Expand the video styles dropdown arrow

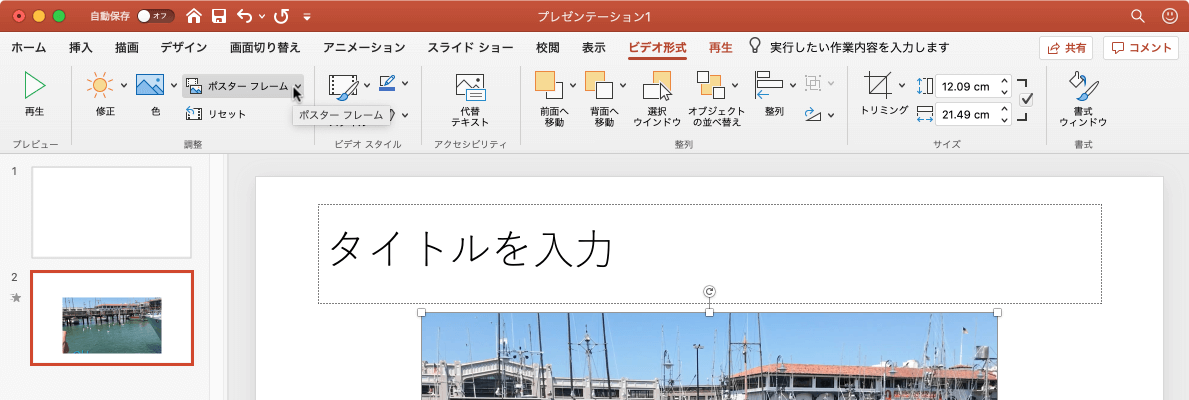pos(367,85)
